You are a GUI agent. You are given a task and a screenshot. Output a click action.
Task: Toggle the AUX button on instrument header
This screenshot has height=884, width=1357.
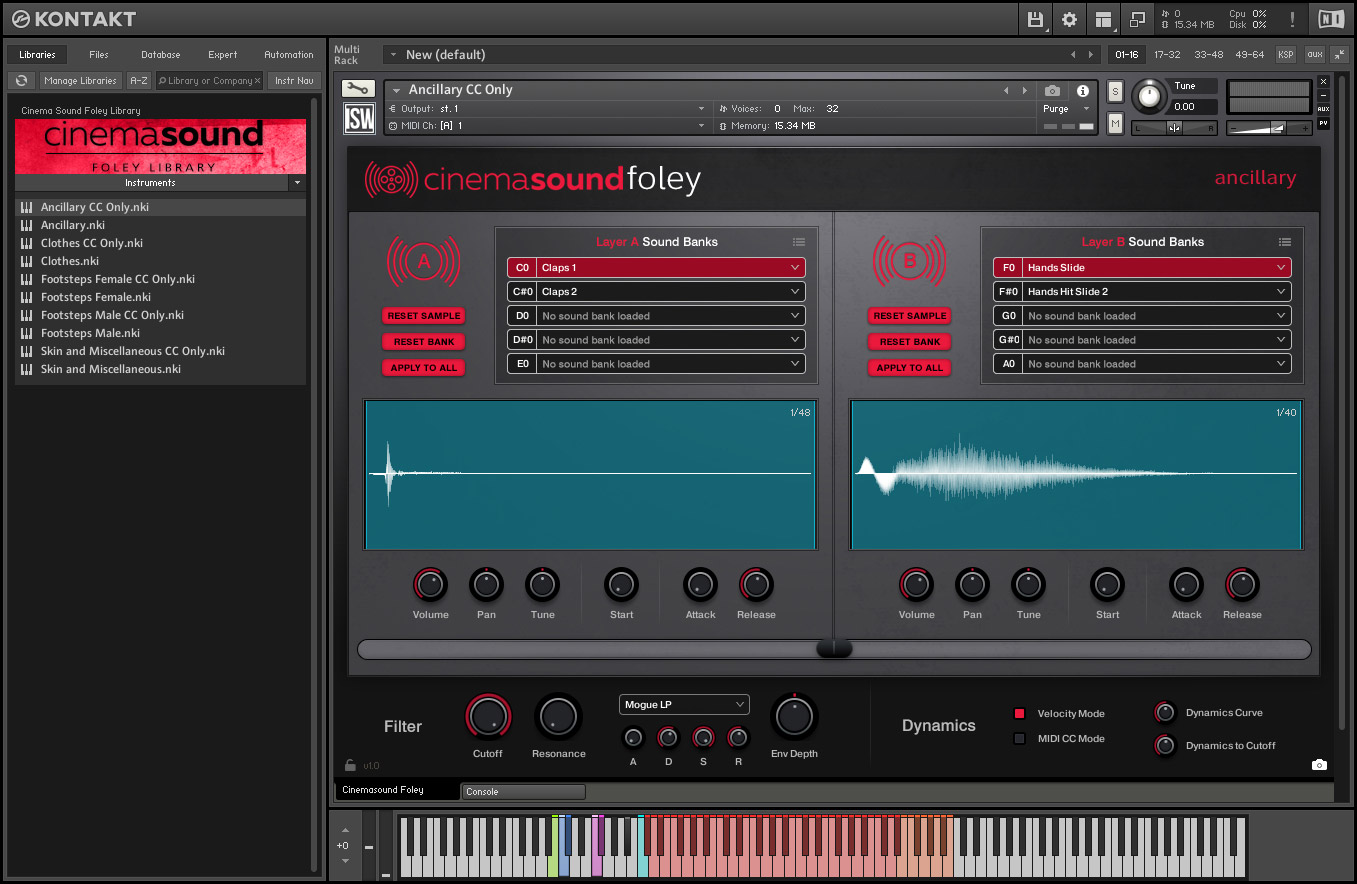(1324, 109)
